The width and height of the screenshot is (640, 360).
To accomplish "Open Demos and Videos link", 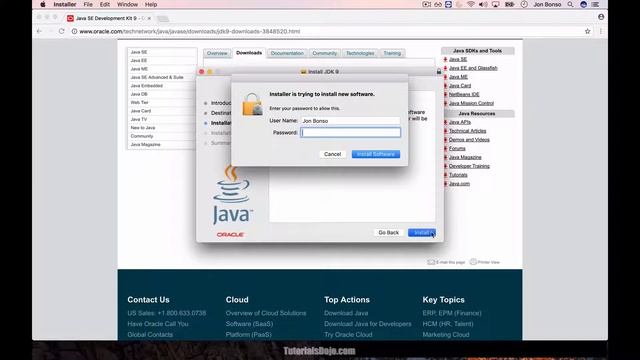I will [x=469, y=140].
